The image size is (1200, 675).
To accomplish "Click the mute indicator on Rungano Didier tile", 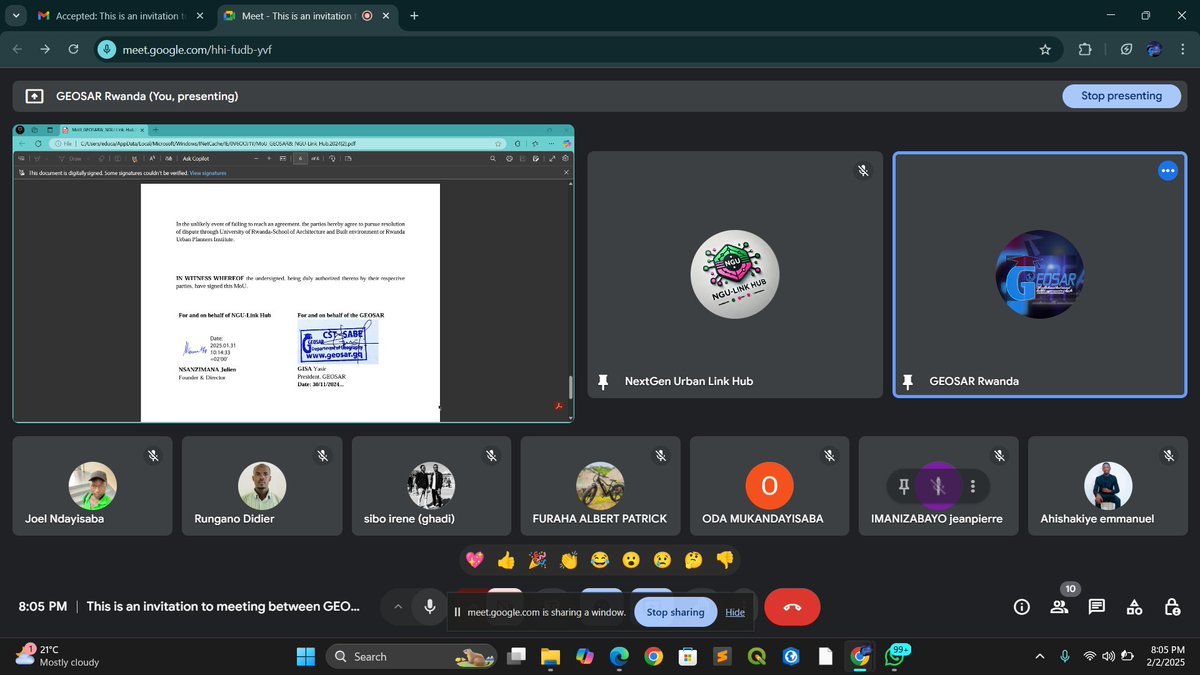I will pos(322,455).
